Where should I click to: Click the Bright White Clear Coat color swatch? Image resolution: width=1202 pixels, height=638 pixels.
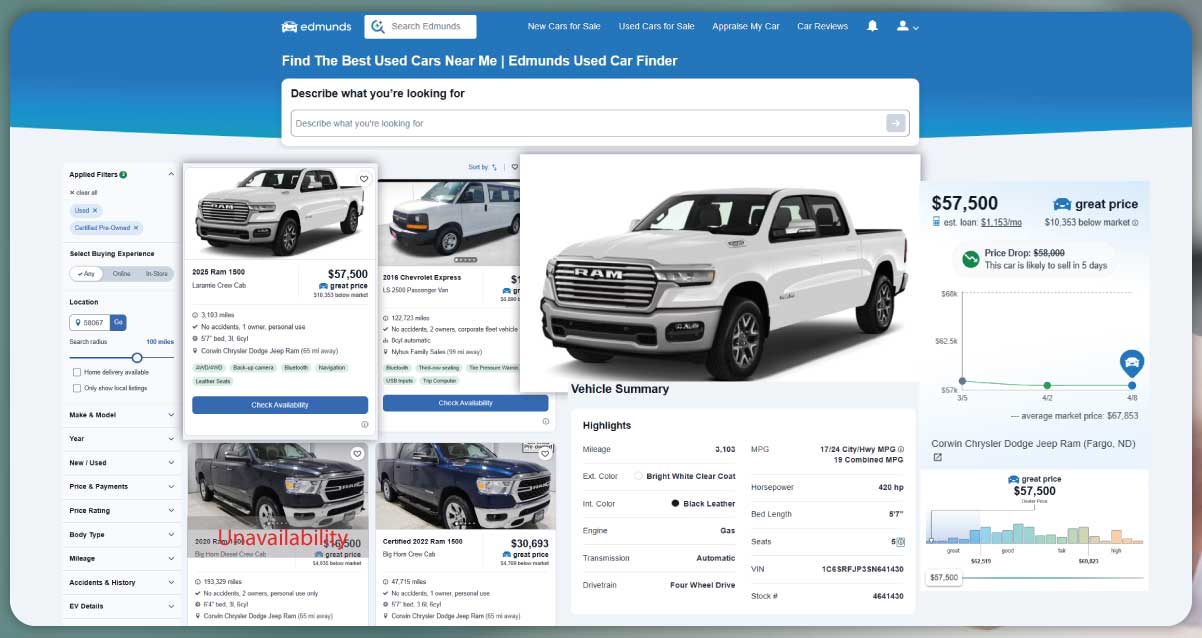639,476
